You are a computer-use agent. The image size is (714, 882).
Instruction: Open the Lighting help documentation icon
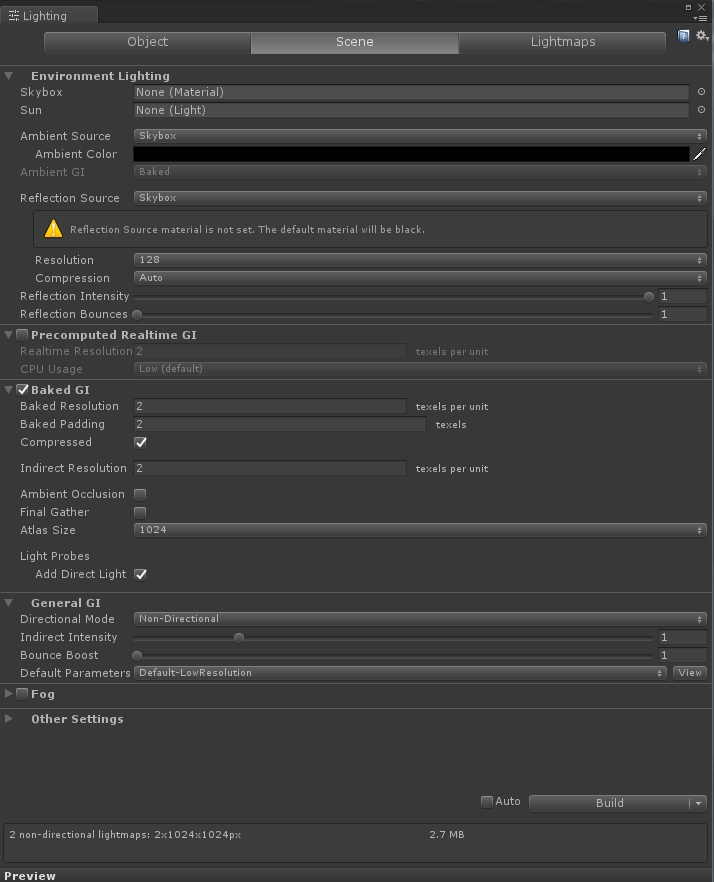click(x=683, y=37)
